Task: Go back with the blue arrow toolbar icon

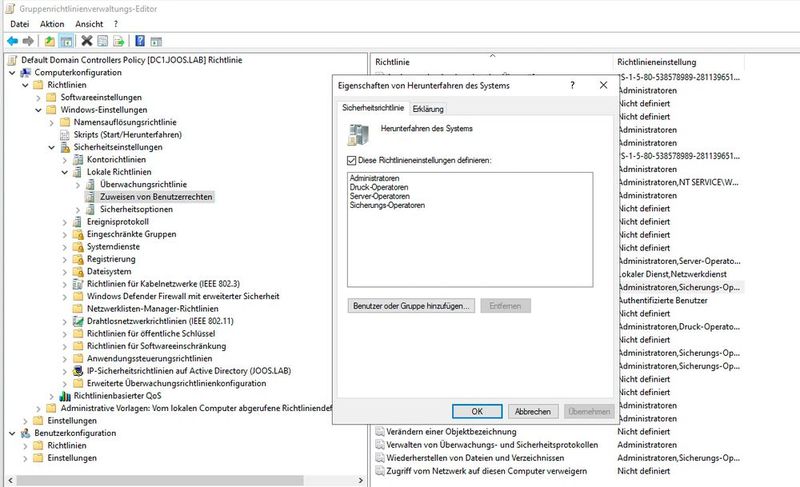Action: [13, 41]
